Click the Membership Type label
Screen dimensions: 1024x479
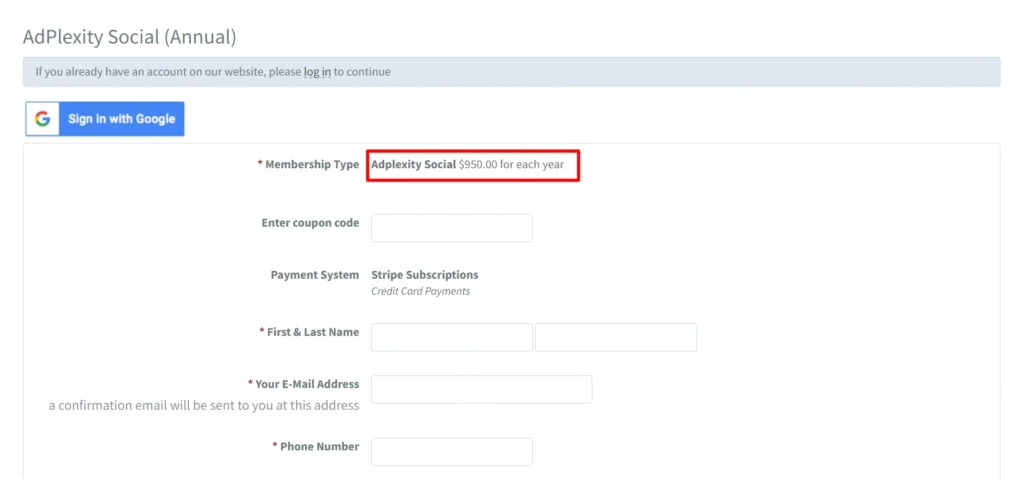point(311,164)
